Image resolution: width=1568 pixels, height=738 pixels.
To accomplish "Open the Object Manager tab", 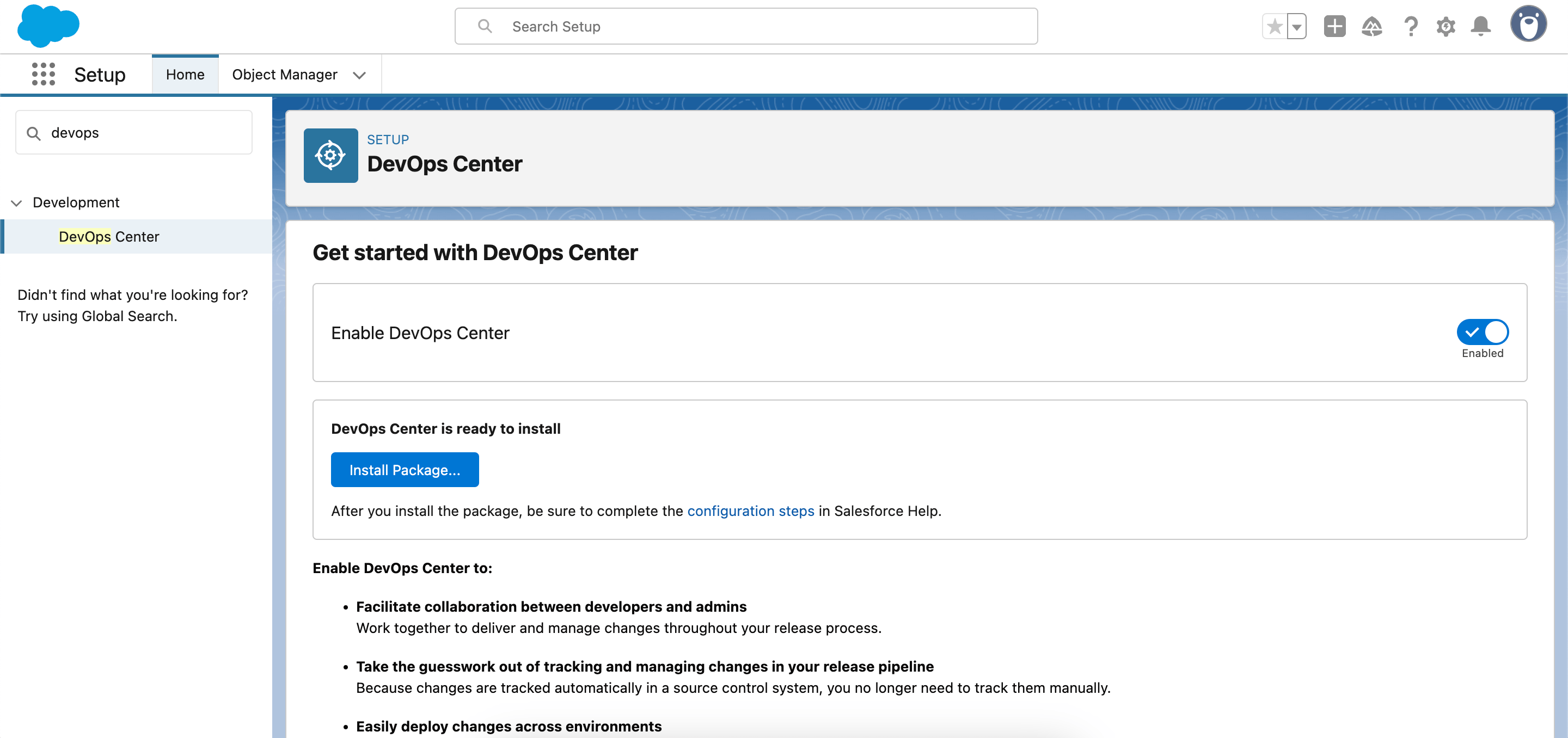I will 284,74.
